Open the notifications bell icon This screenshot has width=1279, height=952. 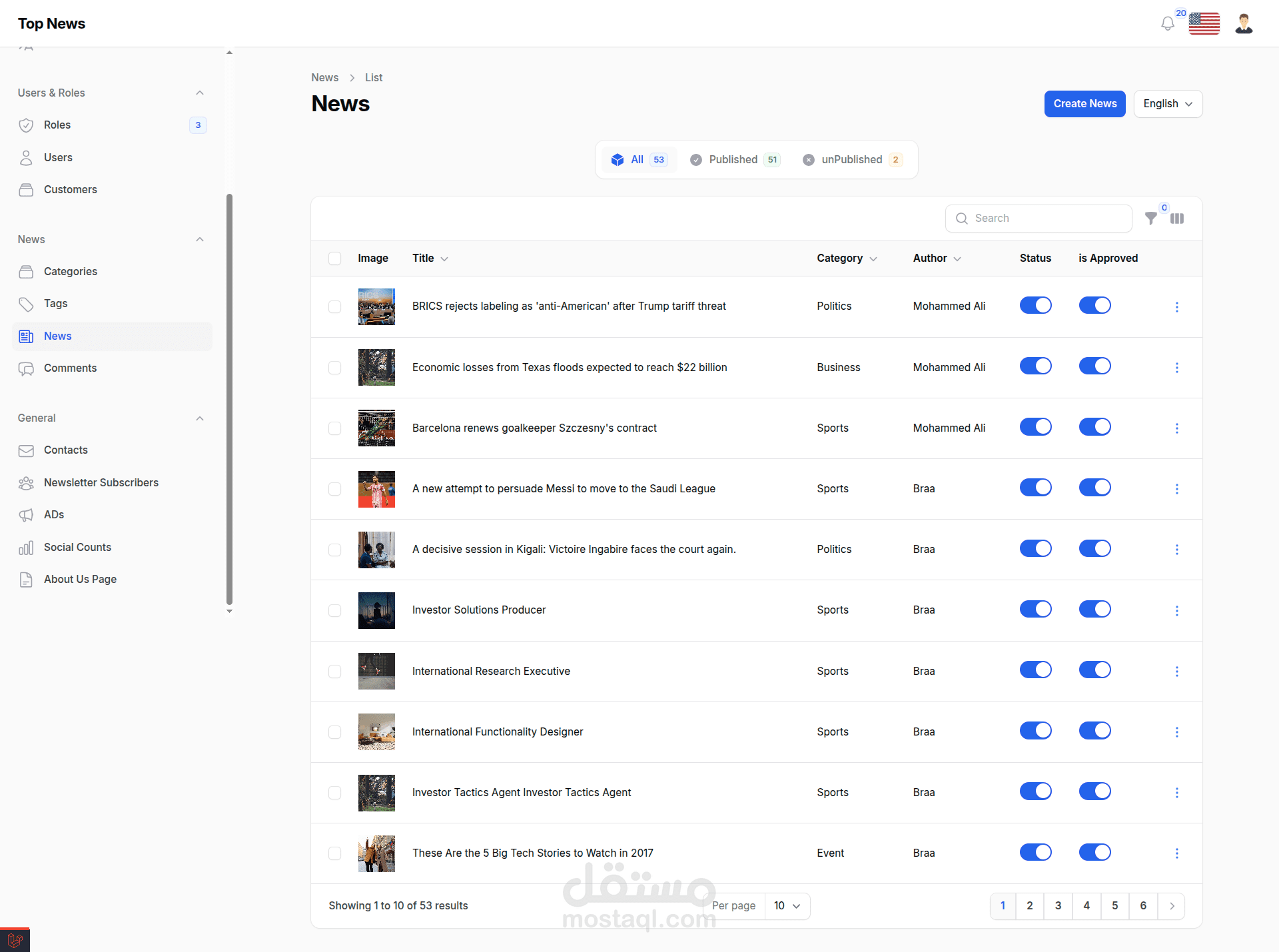(1167, 24)
